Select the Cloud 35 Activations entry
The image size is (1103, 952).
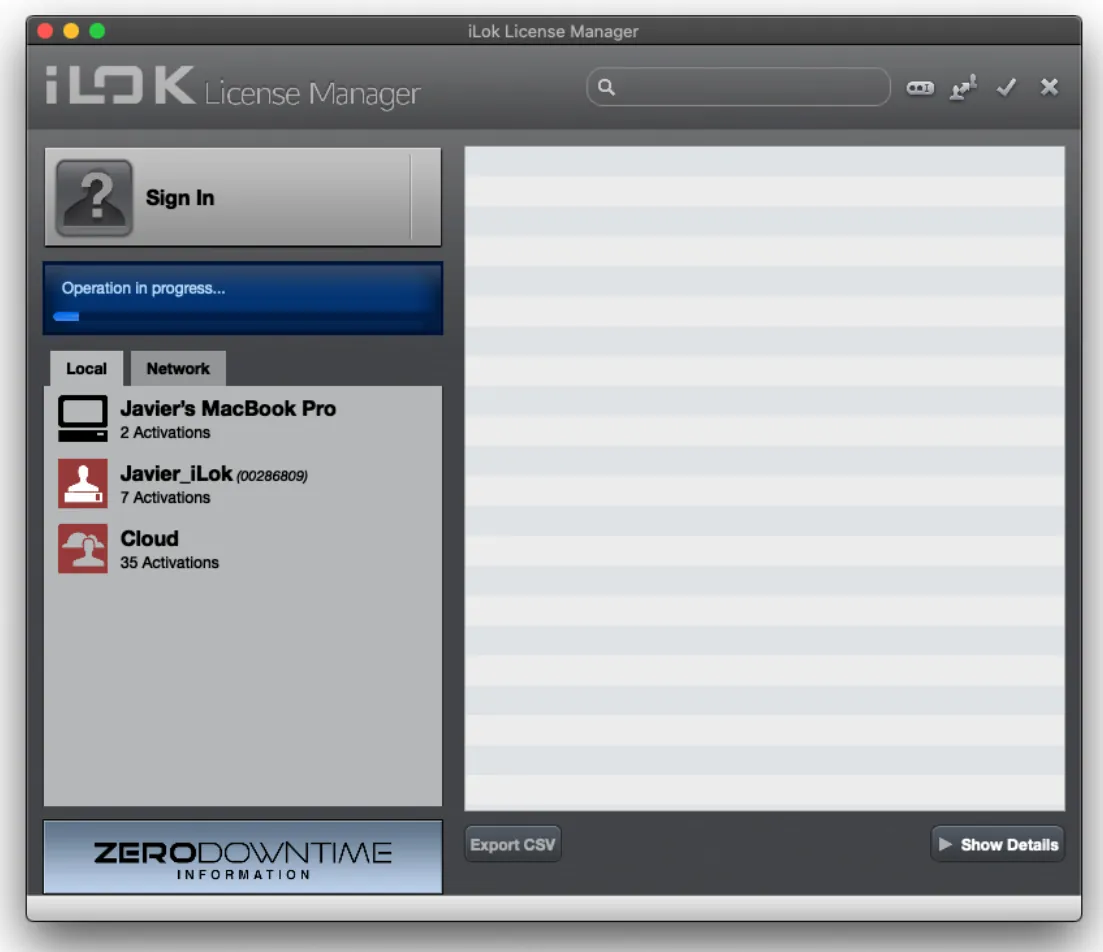click(x=243, y=549)
